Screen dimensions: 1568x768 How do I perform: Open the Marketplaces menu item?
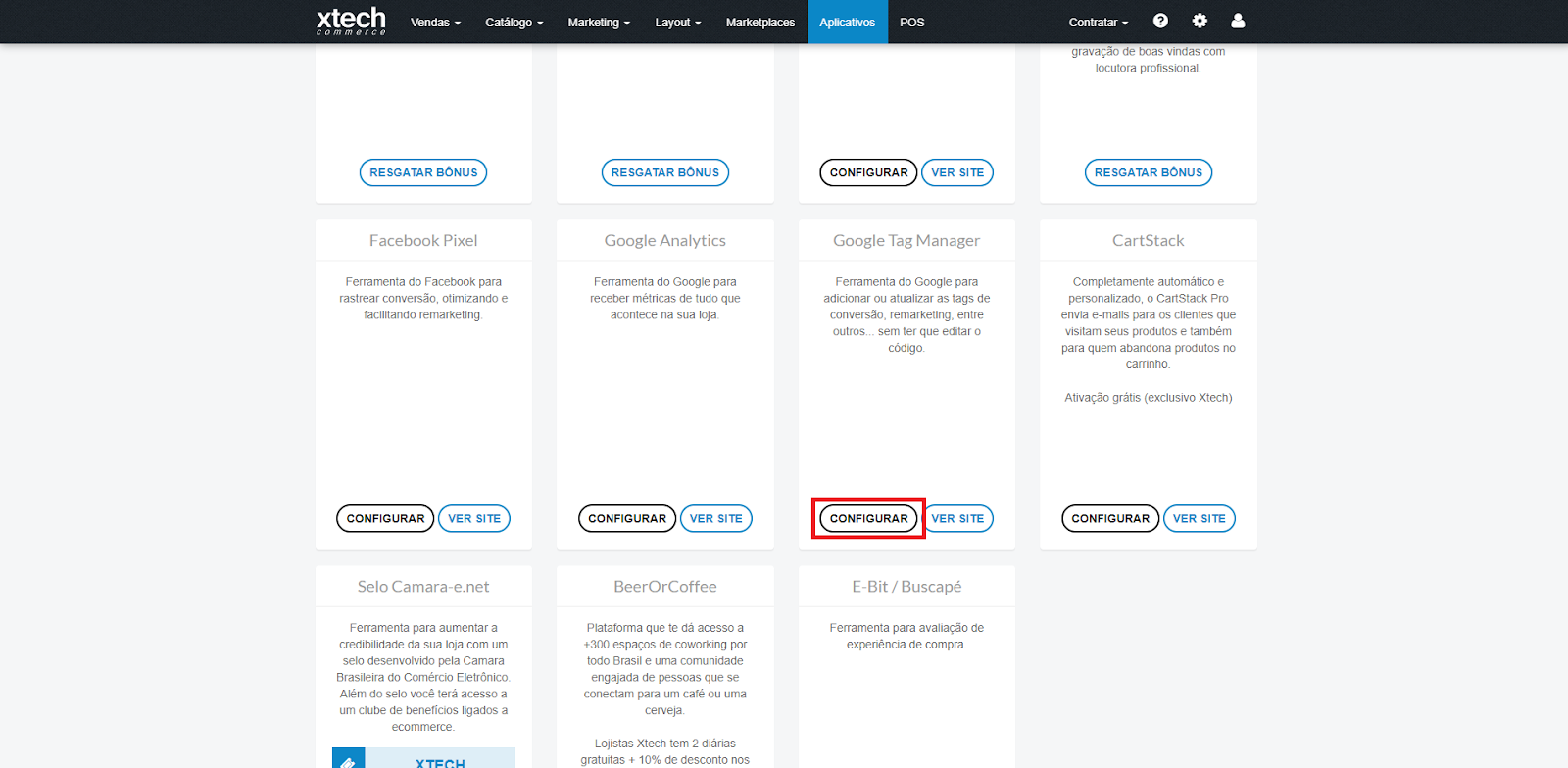pyautogui.click(x=760, y=23)
